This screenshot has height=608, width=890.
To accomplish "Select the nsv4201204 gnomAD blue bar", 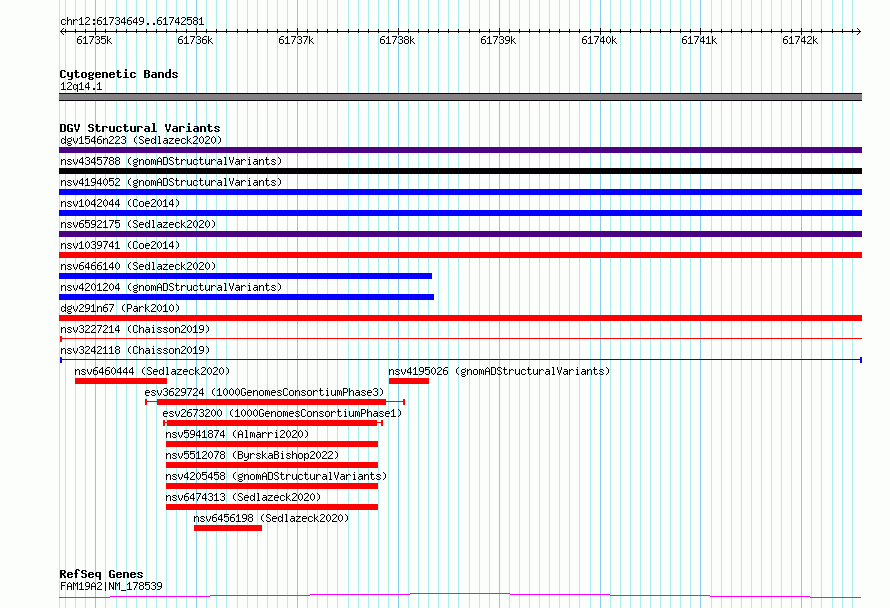I will (x=246, y=297).
